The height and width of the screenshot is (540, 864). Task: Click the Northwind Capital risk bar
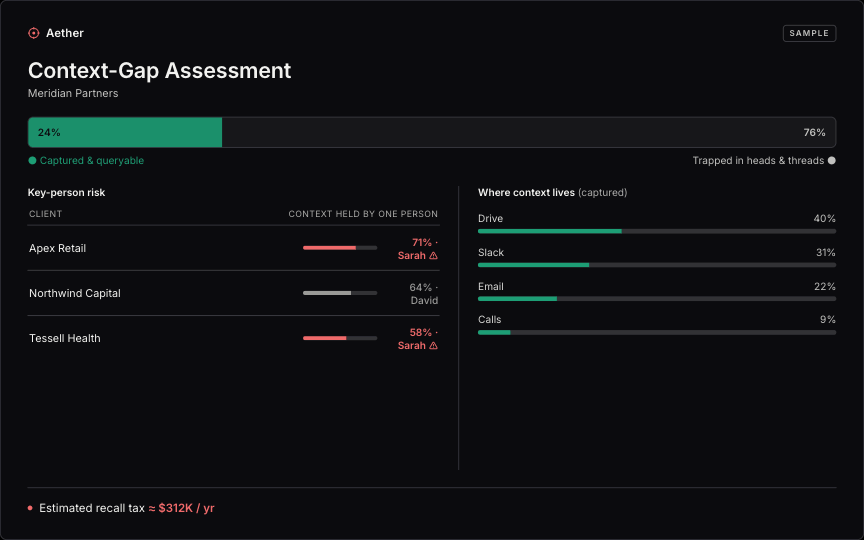point(340,293)
